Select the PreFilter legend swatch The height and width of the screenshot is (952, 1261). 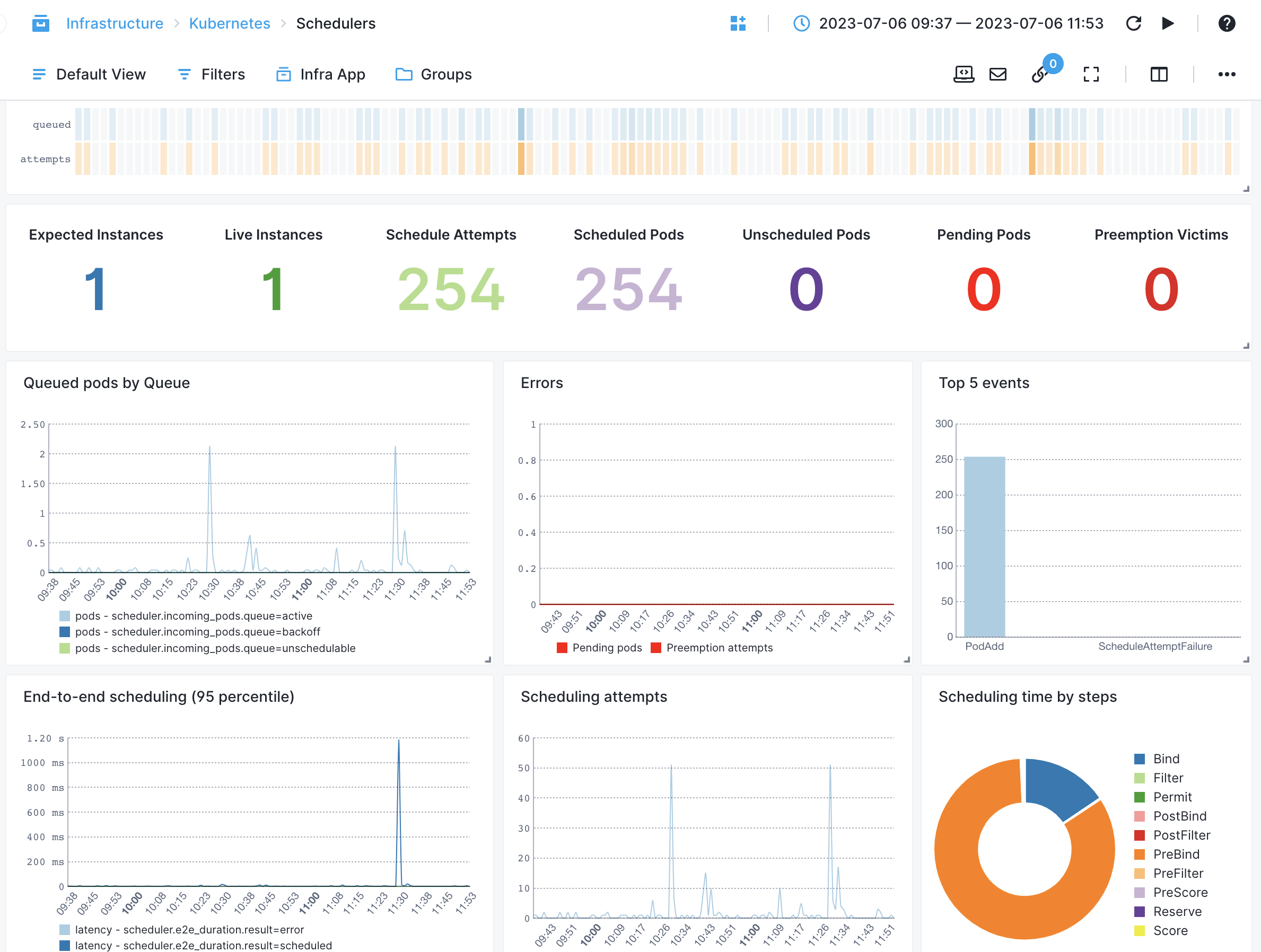click(x=1140, y=874)
